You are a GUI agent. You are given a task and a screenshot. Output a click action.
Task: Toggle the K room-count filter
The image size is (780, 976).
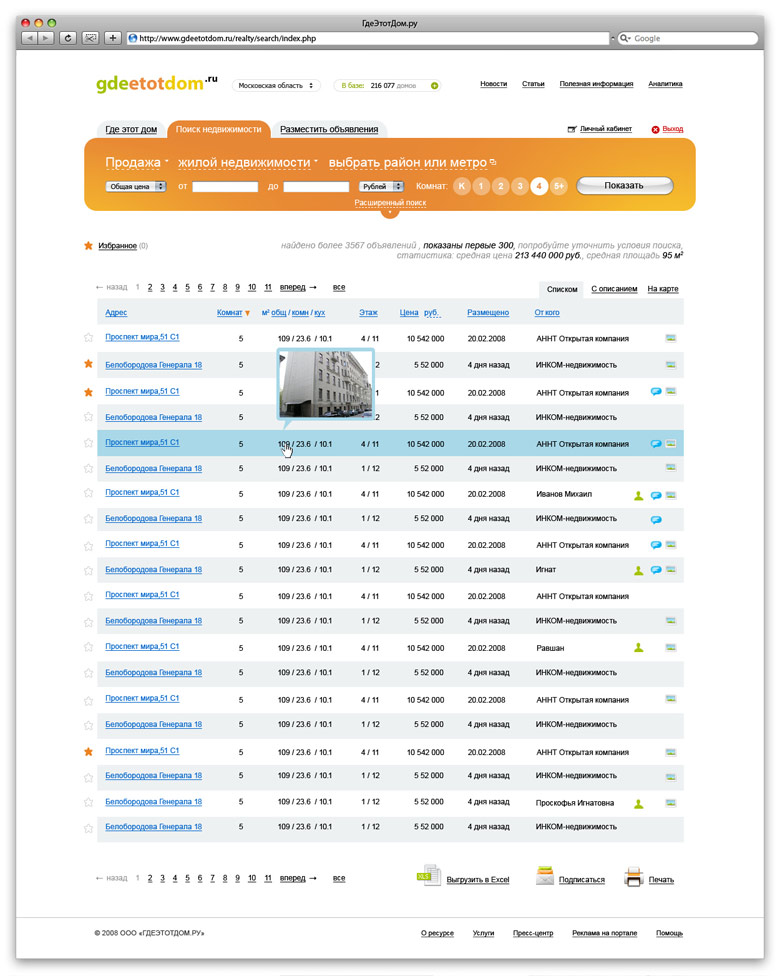click(x=462, y=185)
